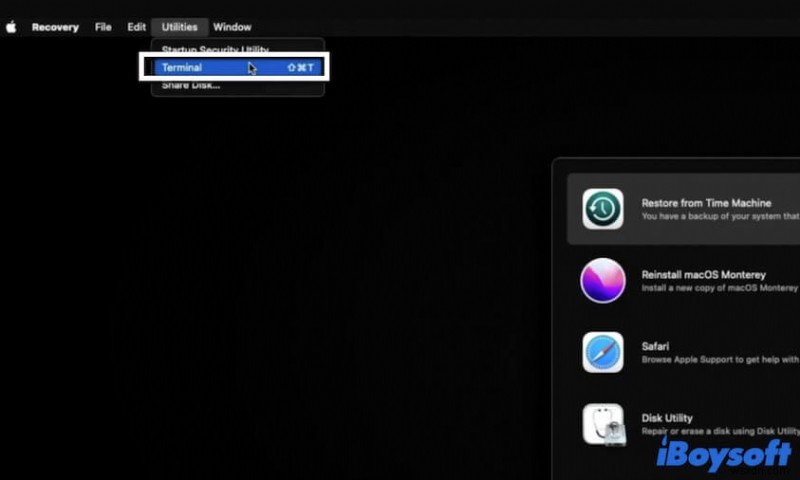
Task: Click 'Install a new copy of macOS Monterey' text
Action: tap(719, 288)
